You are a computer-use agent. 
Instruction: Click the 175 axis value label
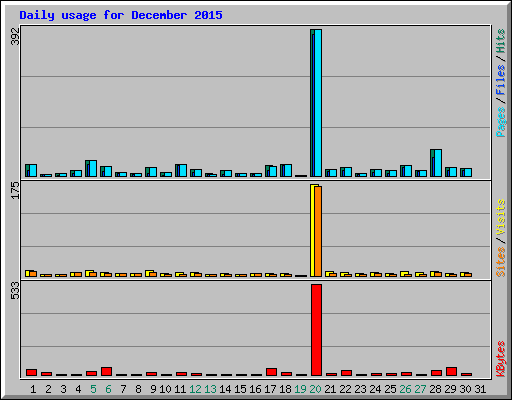click(15, 190)
